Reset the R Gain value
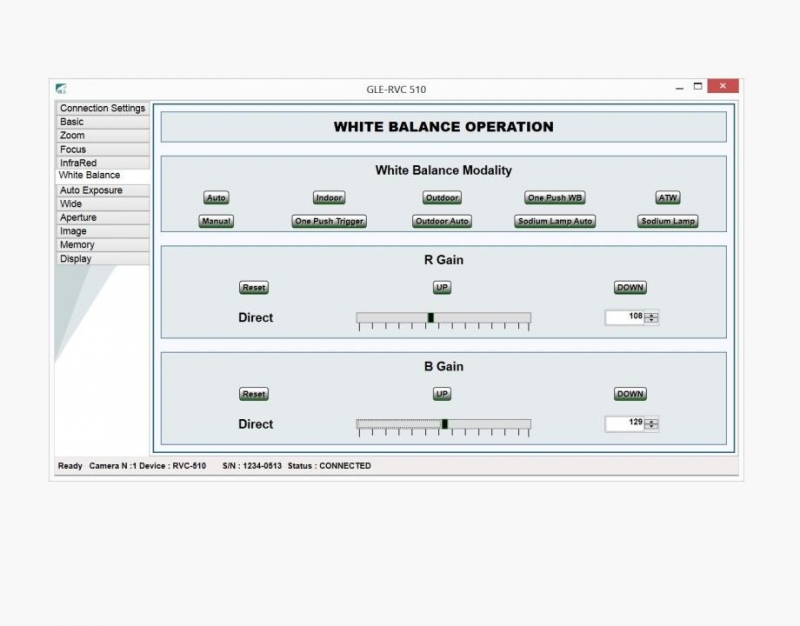Screen dimensions: 800x626 tap(254, 288)
